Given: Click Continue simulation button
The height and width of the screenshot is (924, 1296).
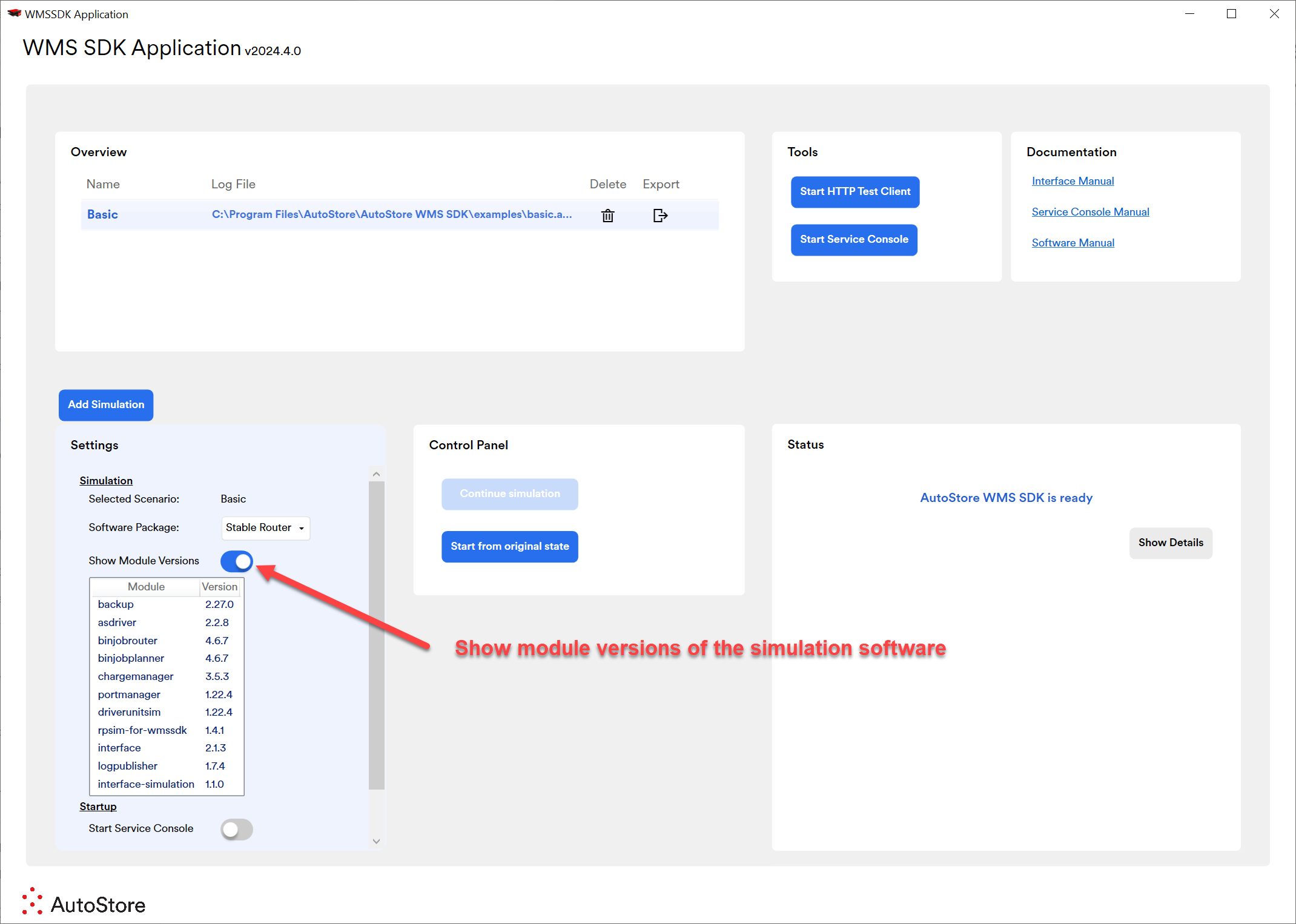Looking at the screenshot, I should coord(510,494).
